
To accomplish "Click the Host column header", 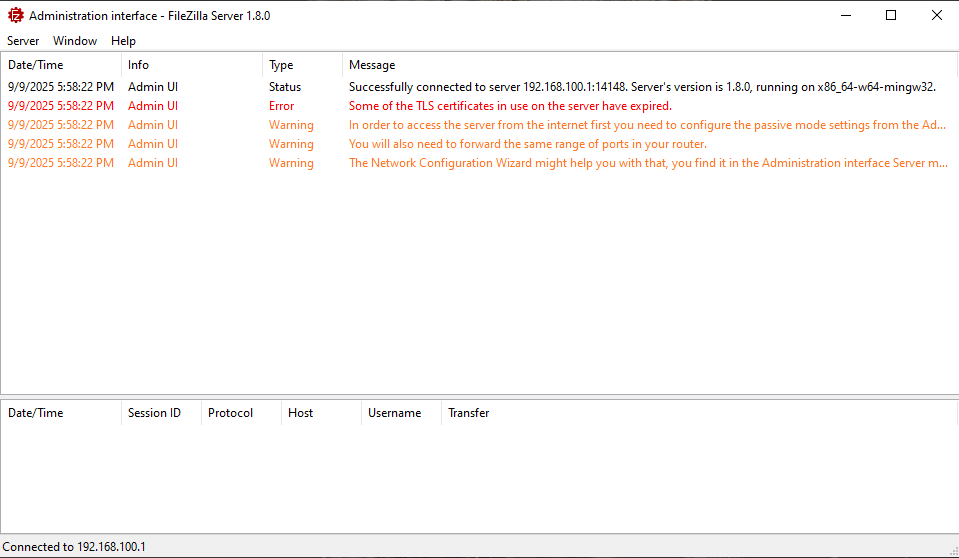I will (322, 413).
